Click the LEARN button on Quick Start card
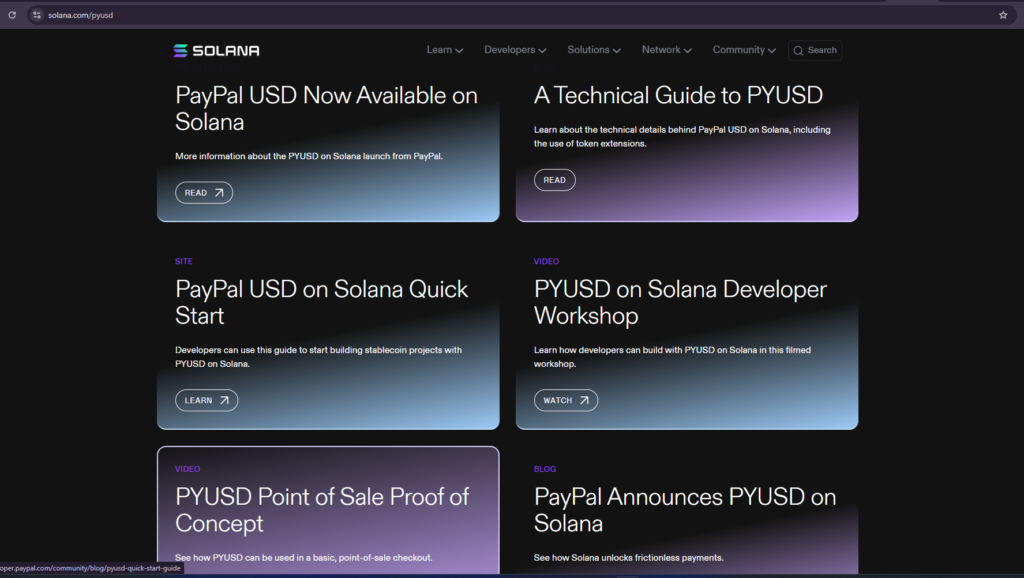Image resolution: width=1024 pixels, height=578 pixels. [206, 400]
